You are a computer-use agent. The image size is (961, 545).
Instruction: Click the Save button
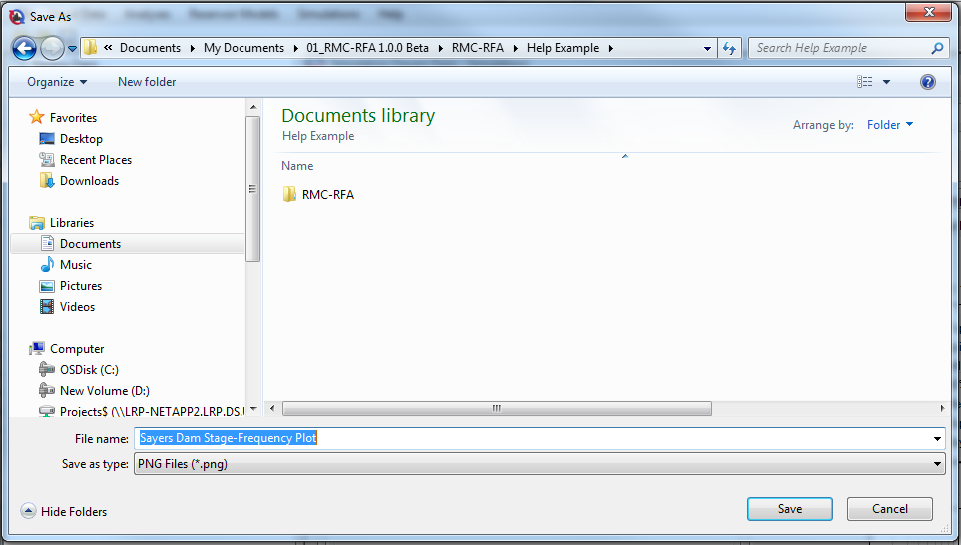coord(789,509)
